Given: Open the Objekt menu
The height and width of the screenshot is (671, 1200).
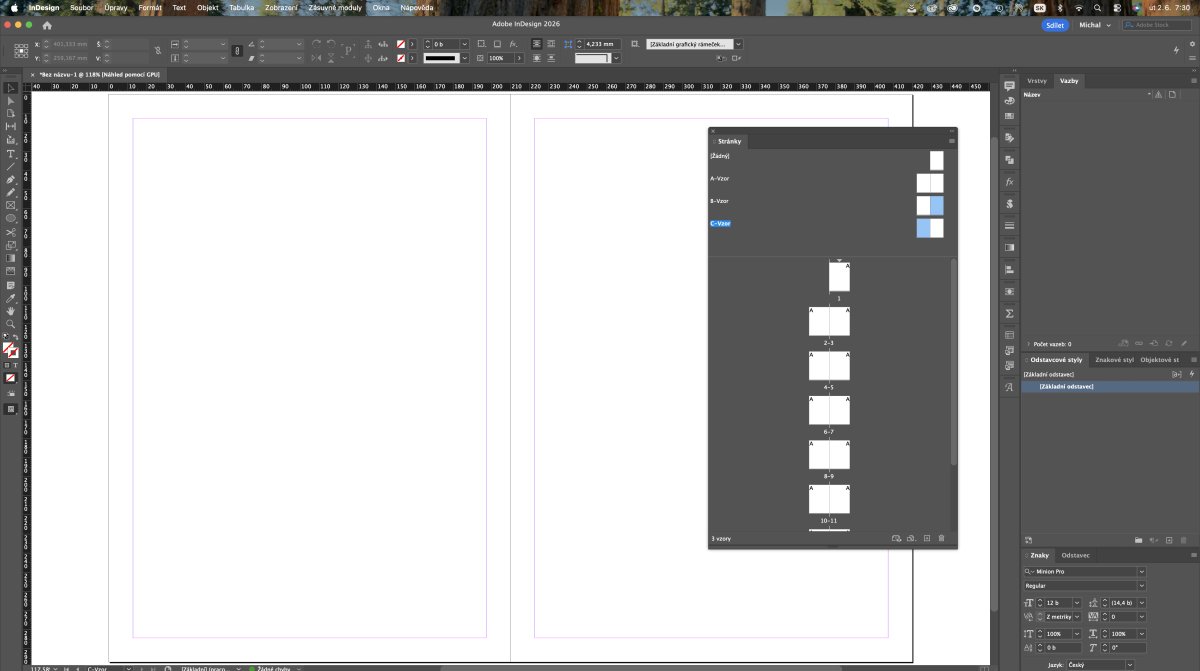Looking at the screenshot, I should coord(208,7).
